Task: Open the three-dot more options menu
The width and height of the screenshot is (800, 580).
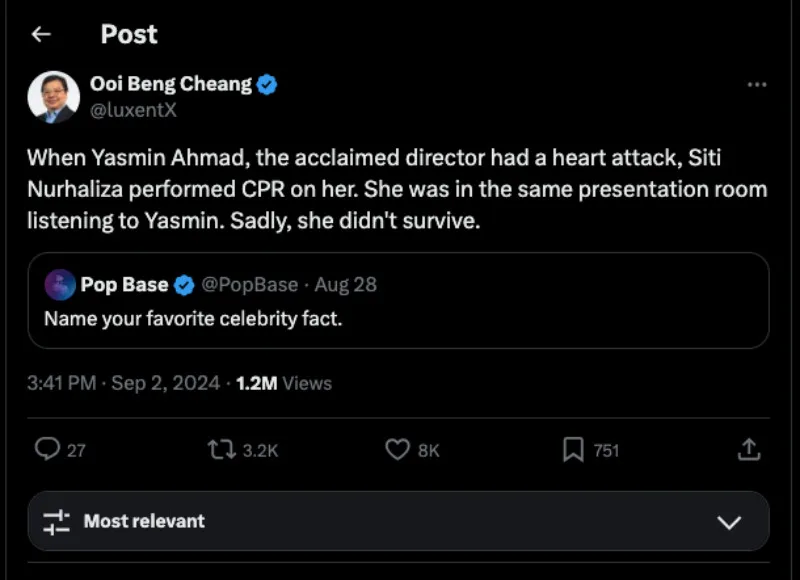Action: coord(757,85)
